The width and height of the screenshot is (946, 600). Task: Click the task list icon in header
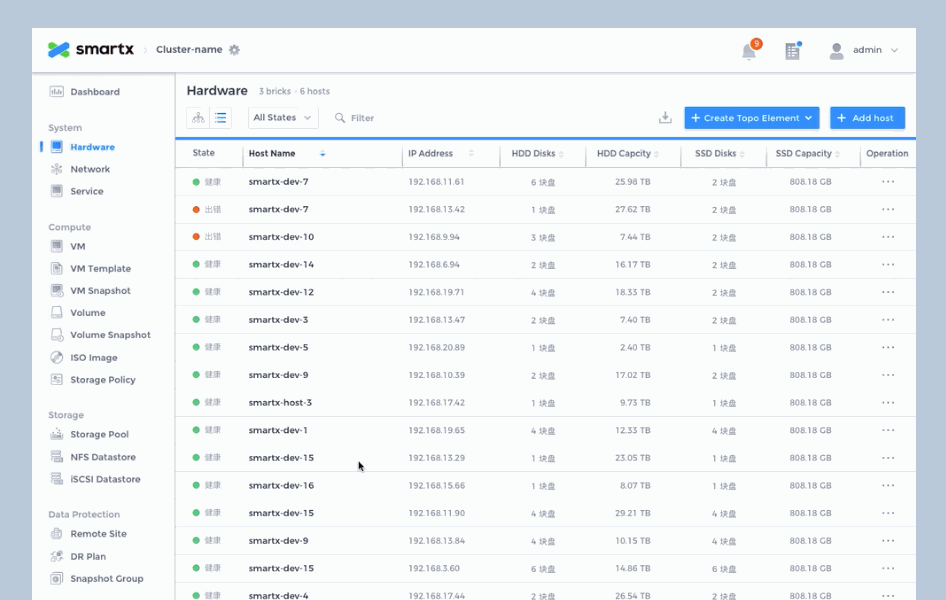[x=792, y=51]
